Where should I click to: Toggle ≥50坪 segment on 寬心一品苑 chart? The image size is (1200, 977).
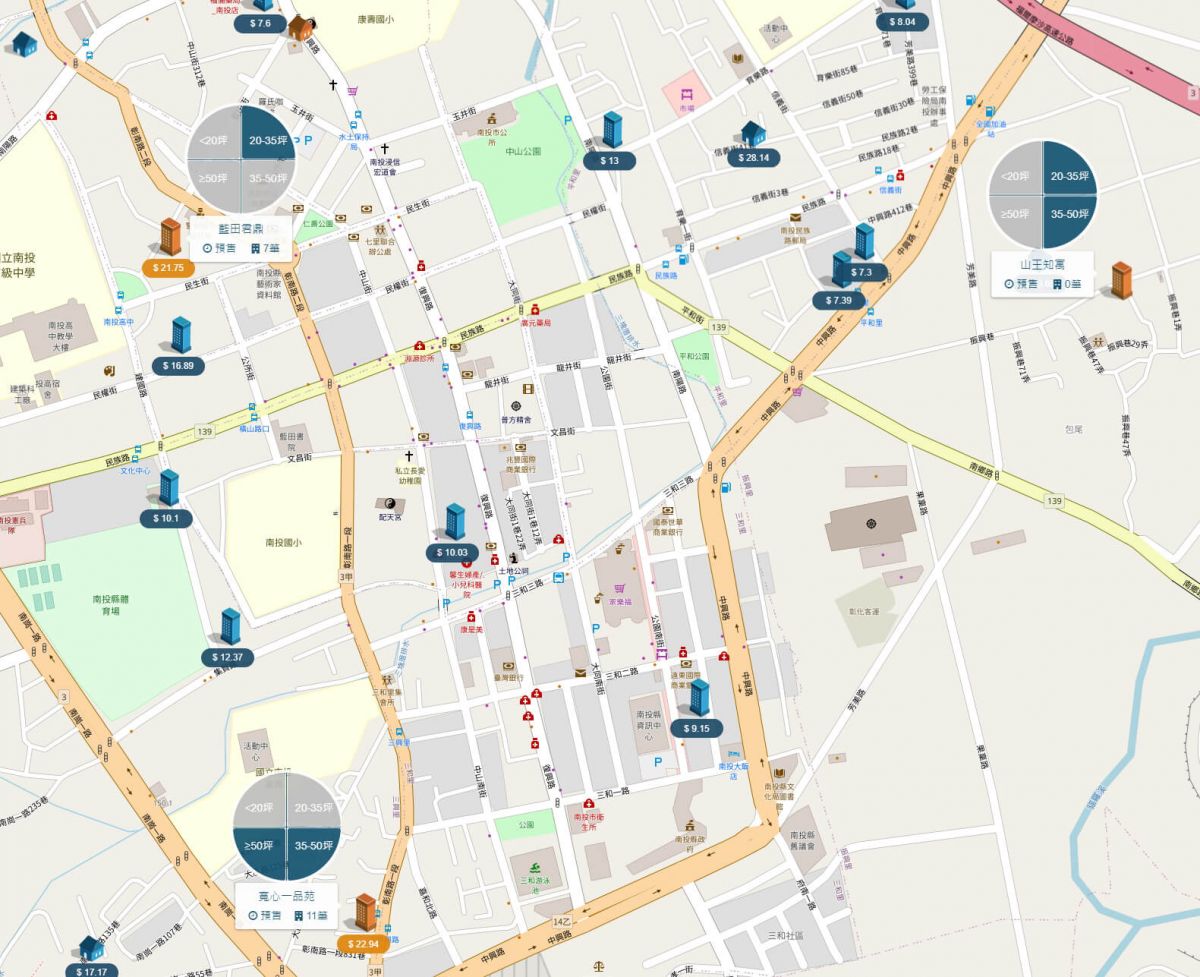pyautogui.click(x=259, y=853)
